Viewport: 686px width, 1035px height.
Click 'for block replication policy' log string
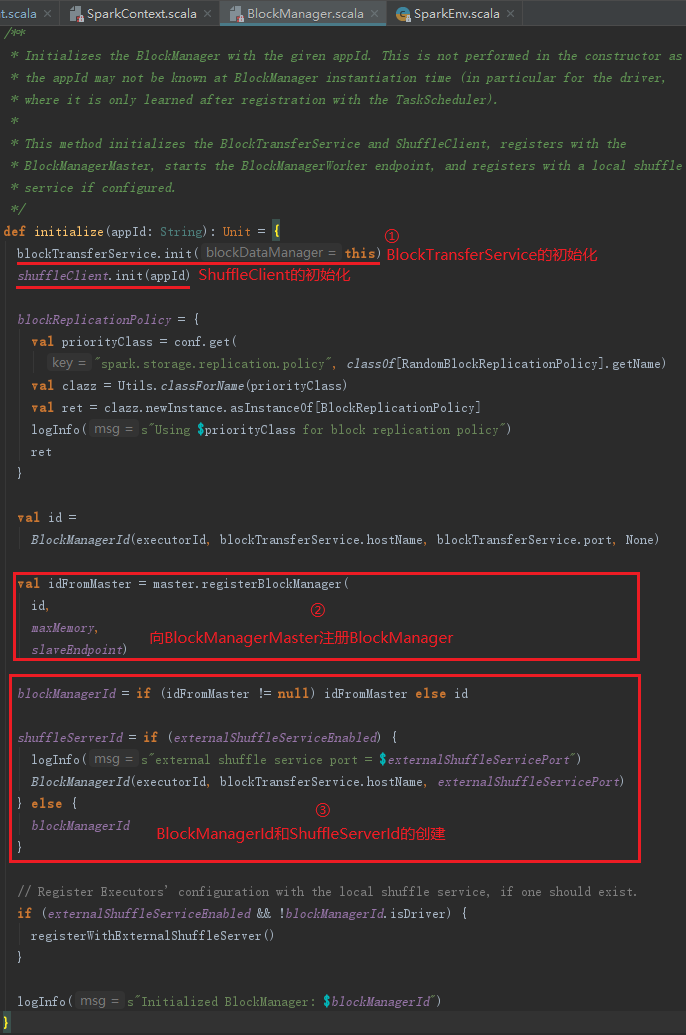400,430
